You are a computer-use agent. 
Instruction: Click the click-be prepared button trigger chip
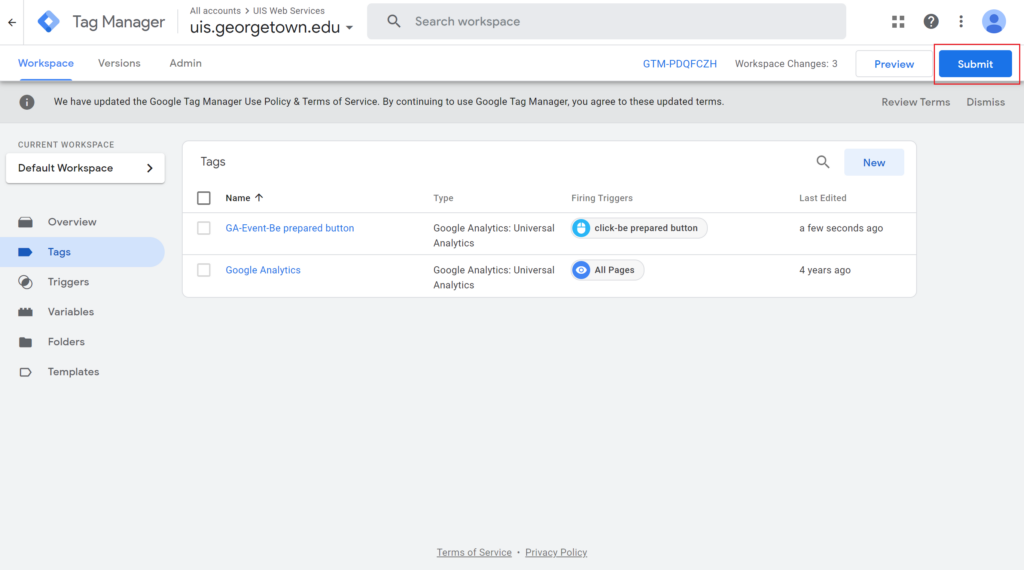639,228
